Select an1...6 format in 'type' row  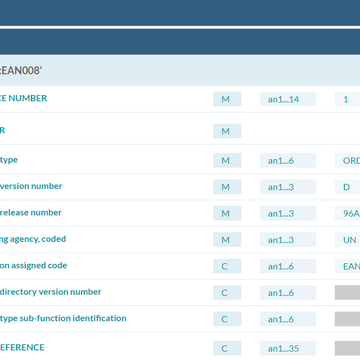(288, 160)
